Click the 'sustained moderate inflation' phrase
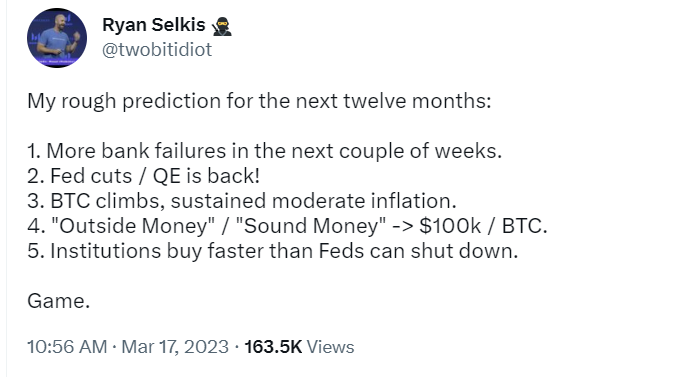Image resolution: width=691 pixels, height=377 pixels. click(x=313, y=201)
